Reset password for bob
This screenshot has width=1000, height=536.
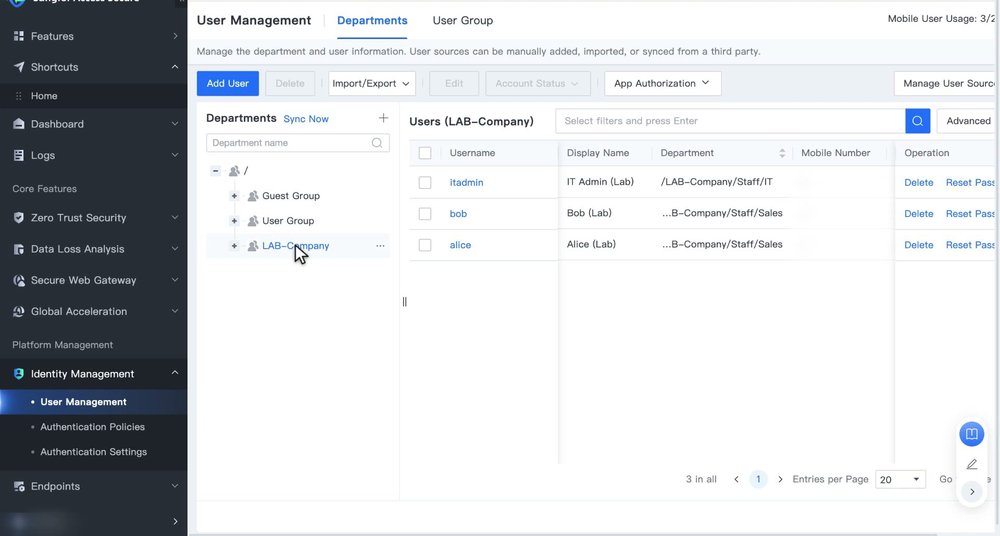click(970, 214)
